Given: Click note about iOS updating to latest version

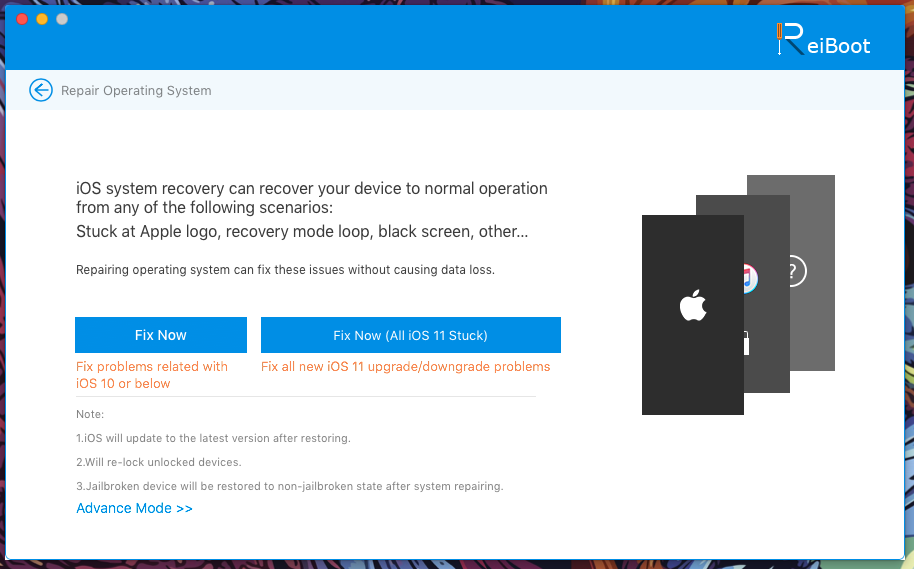Looking at the screenshot, I should click(213, 438).
